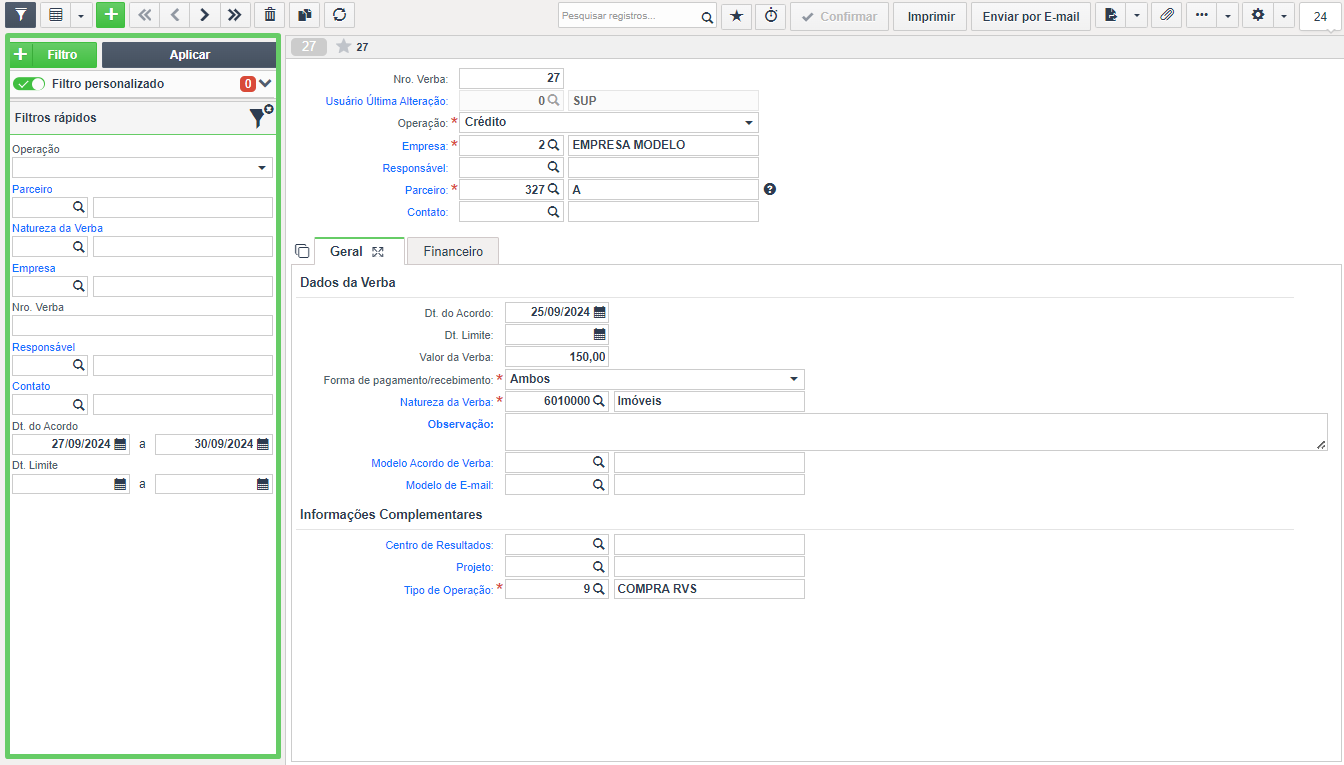Image resolution: width=1344 pixels, height=765 pixels.
Task: Search Natureza da Verba quick filter
Action: pos(78,247)
